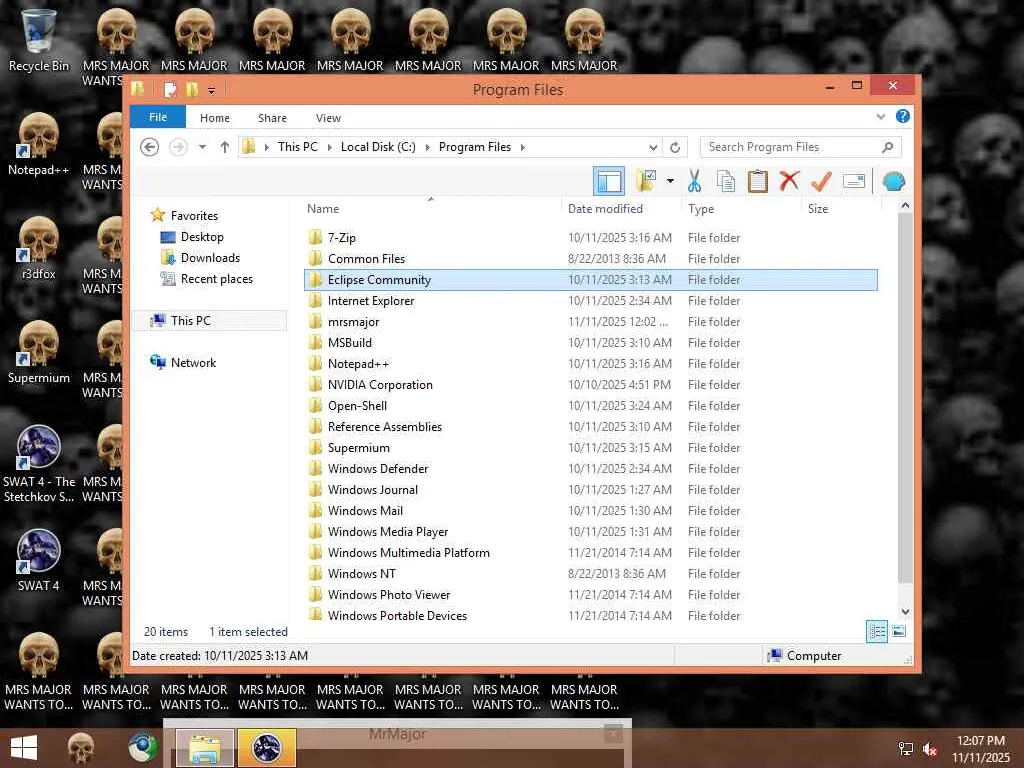
Task: Expand the breadcrumb arrow after This PC
Action: [x=328, y=147]
